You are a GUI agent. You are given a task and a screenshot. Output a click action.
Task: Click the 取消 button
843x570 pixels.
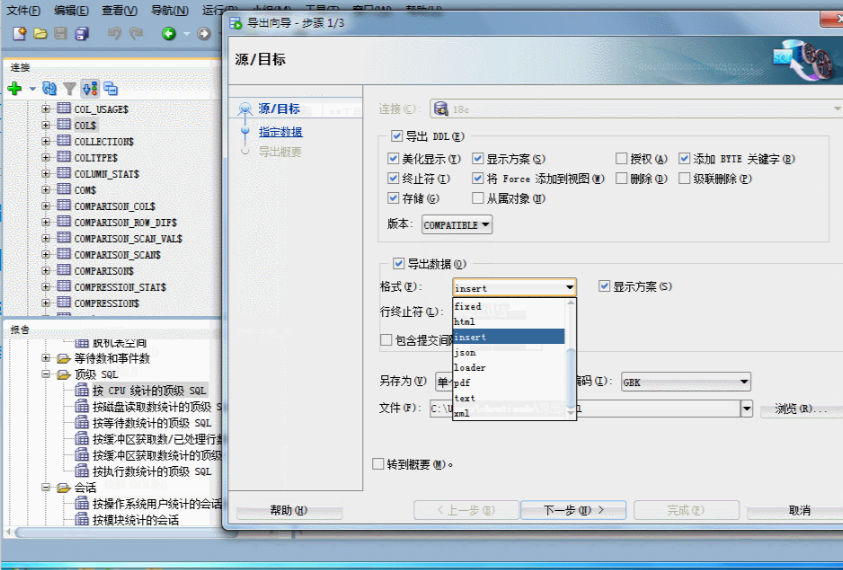(x=799, y=510)
